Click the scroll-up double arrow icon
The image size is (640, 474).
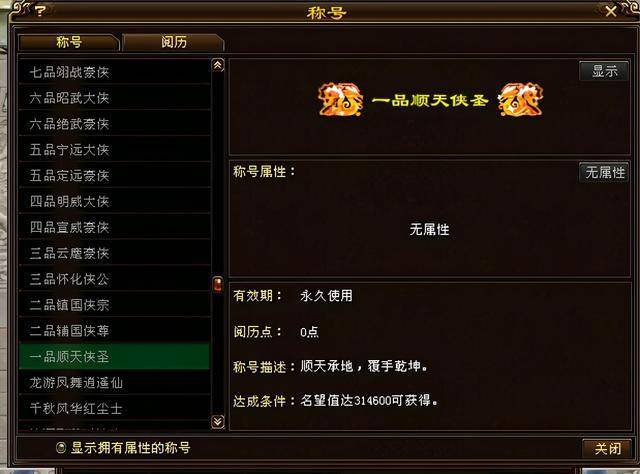click(x=218, y=65)
